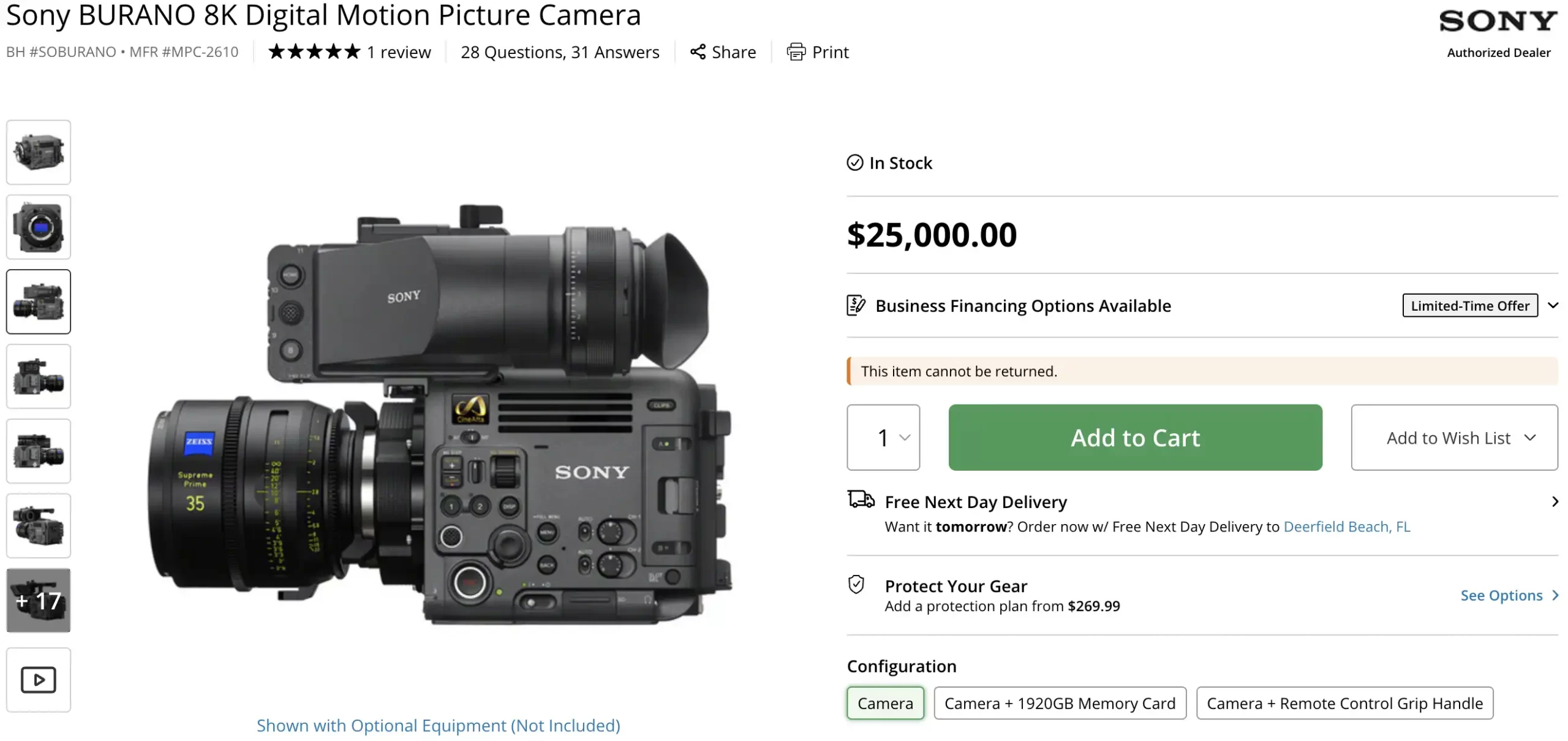Click the delivery truck icon
This screenshot has height=741, width=1568.
(861, 500)
